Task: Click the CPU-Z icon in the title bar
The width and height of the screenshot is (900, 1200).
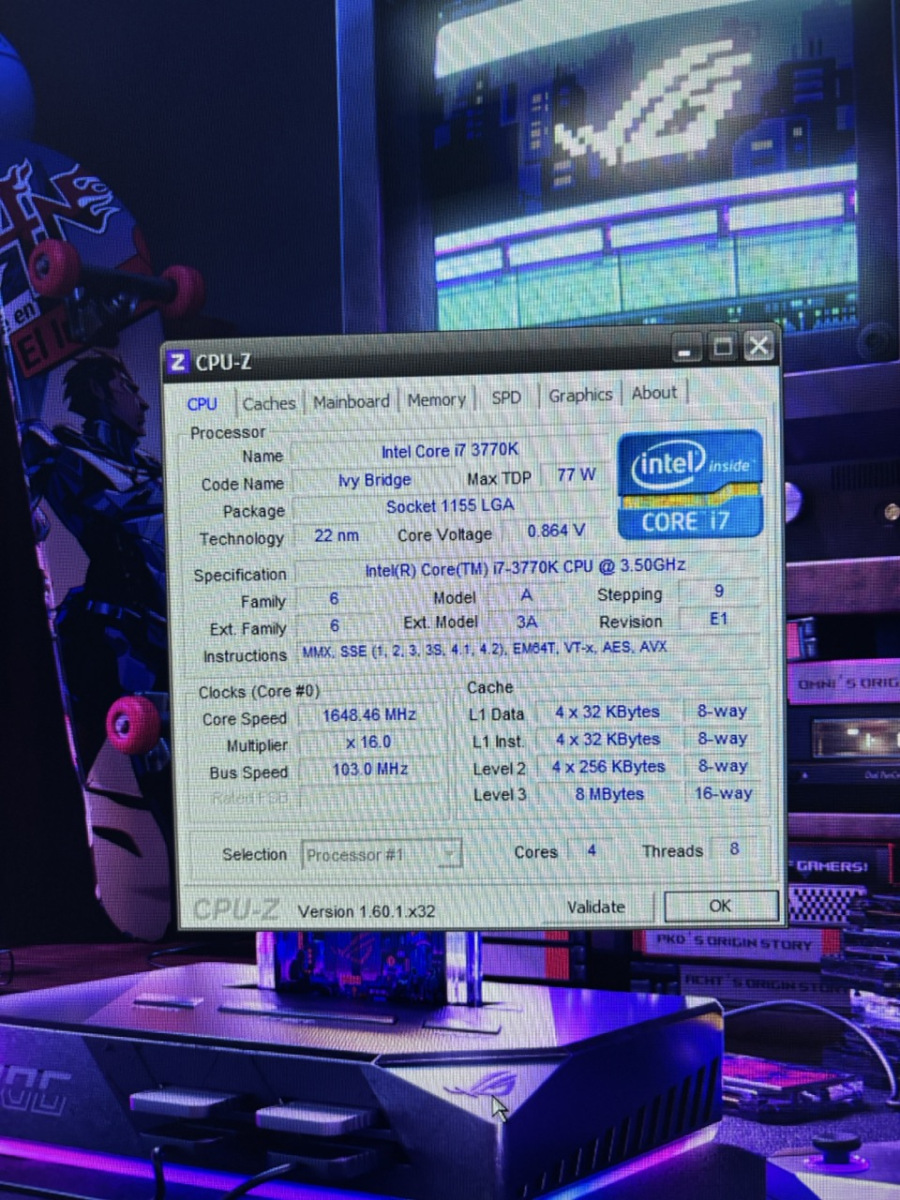Action: point(179,362)
